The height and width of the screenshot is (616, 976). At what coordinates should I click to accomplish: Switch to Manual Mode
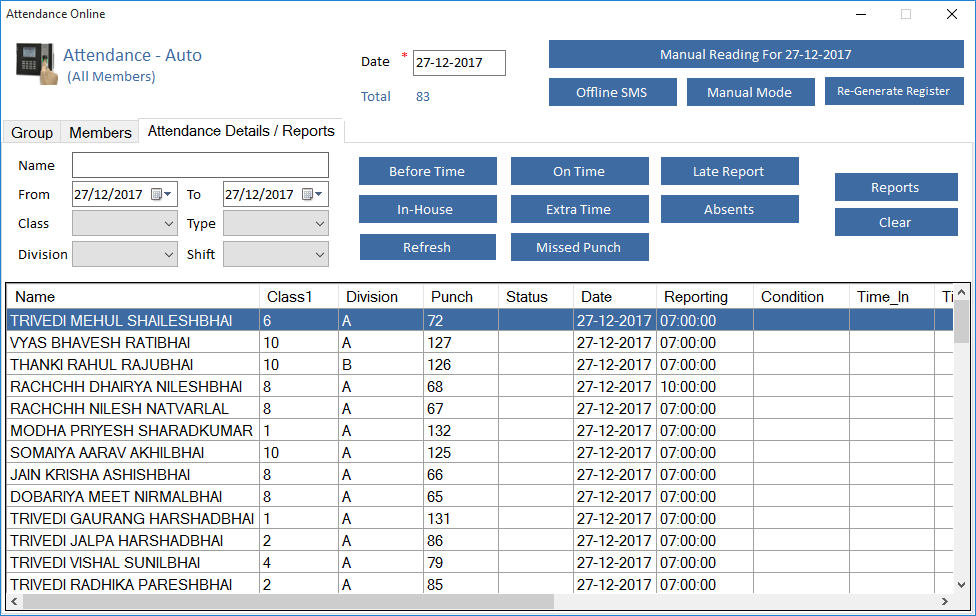[x=749, y=92]
